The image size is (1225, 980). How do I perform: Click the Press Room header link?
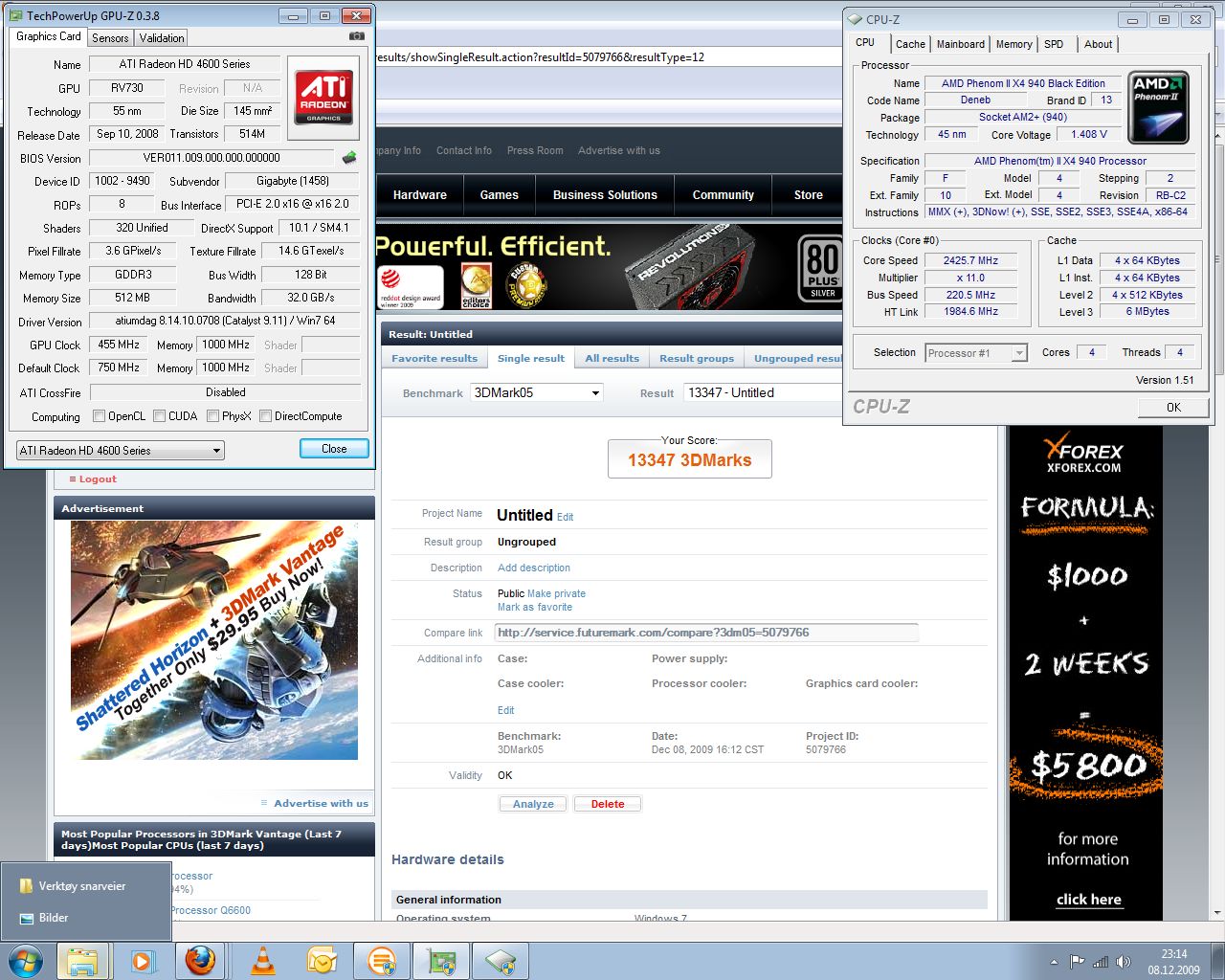[x=535, y=150]
